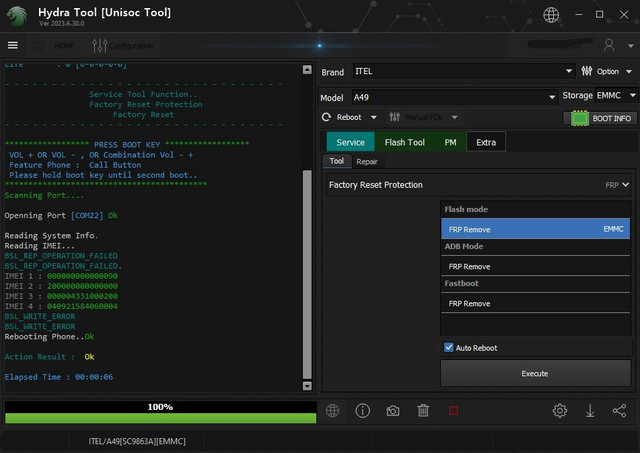The width and height of the screenshot is (640, 453).
Task: Click the trash clear log icon
Action: (423, 411)
